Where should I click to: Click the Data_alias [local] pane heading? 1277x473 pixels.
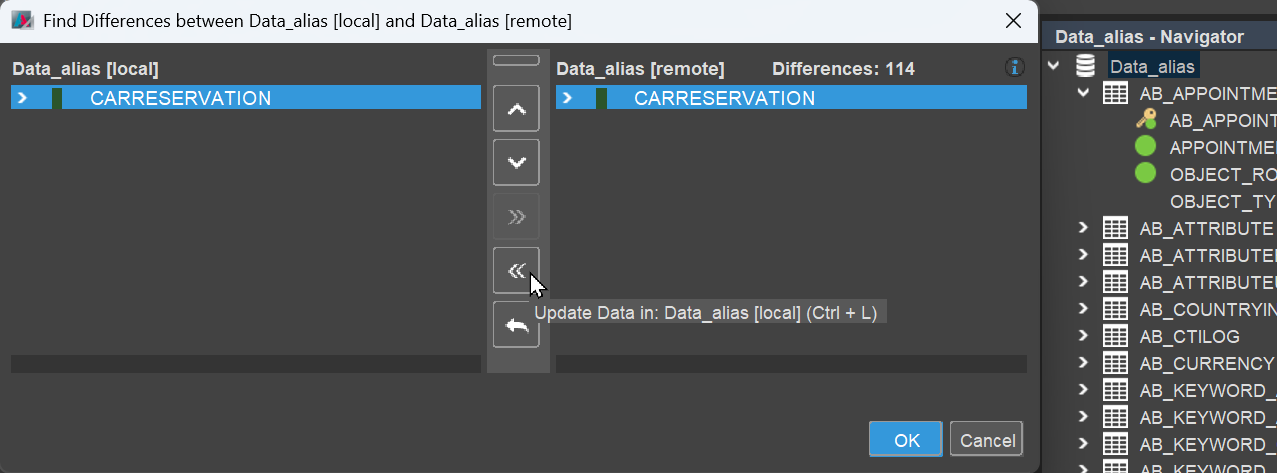pos(85,69)
